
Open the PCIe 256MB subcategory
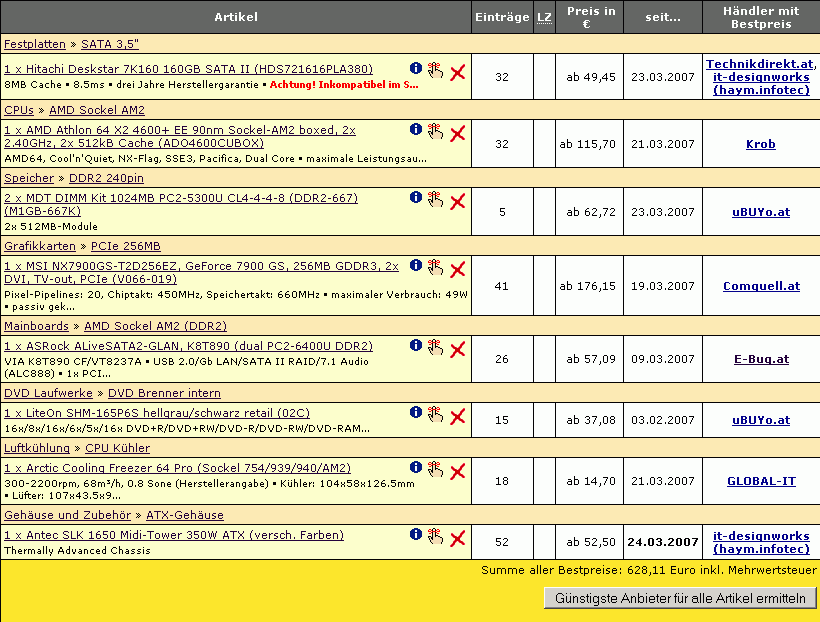point(126,246)
